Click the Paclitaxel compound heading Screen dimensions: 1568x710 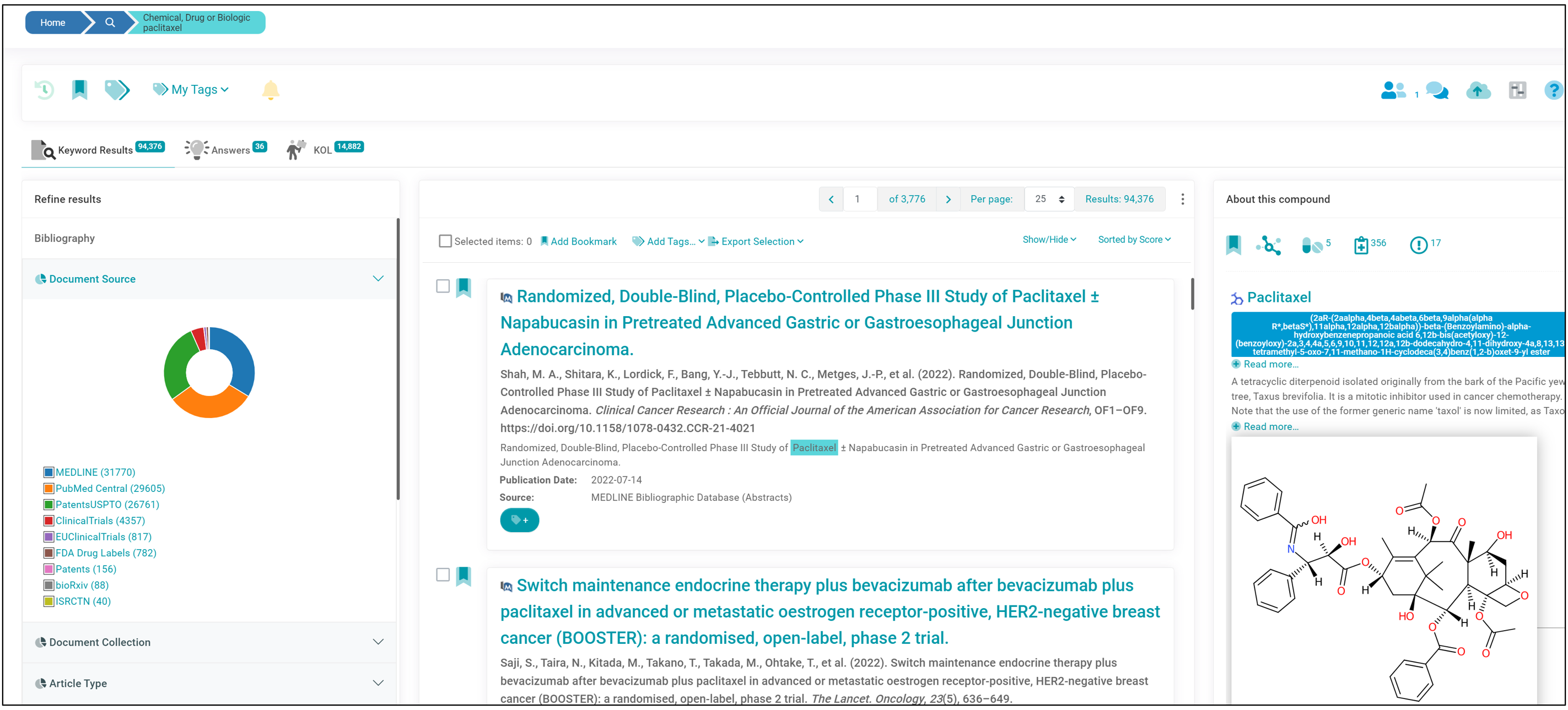[1279, 297]
